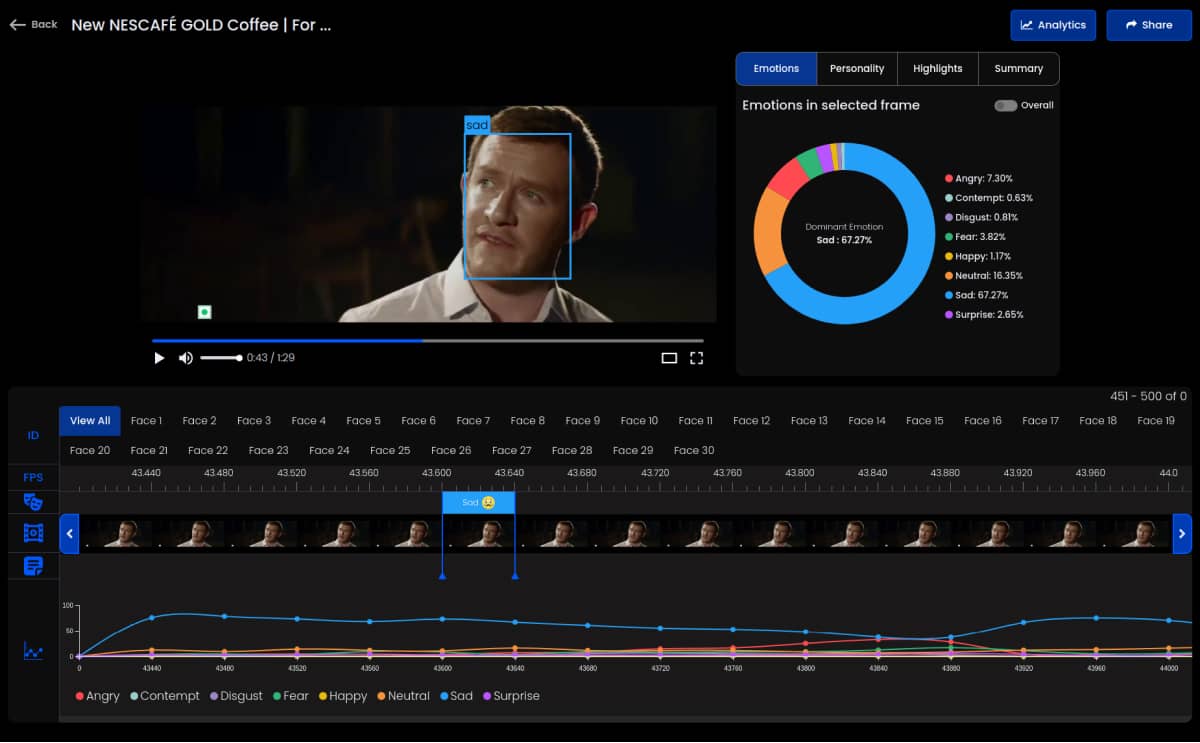The height and width of the screenshot is (743, 1200).
Task: Open the transcript notes sidebar icon
Action: pyautogui.click(x=33, y=566)
